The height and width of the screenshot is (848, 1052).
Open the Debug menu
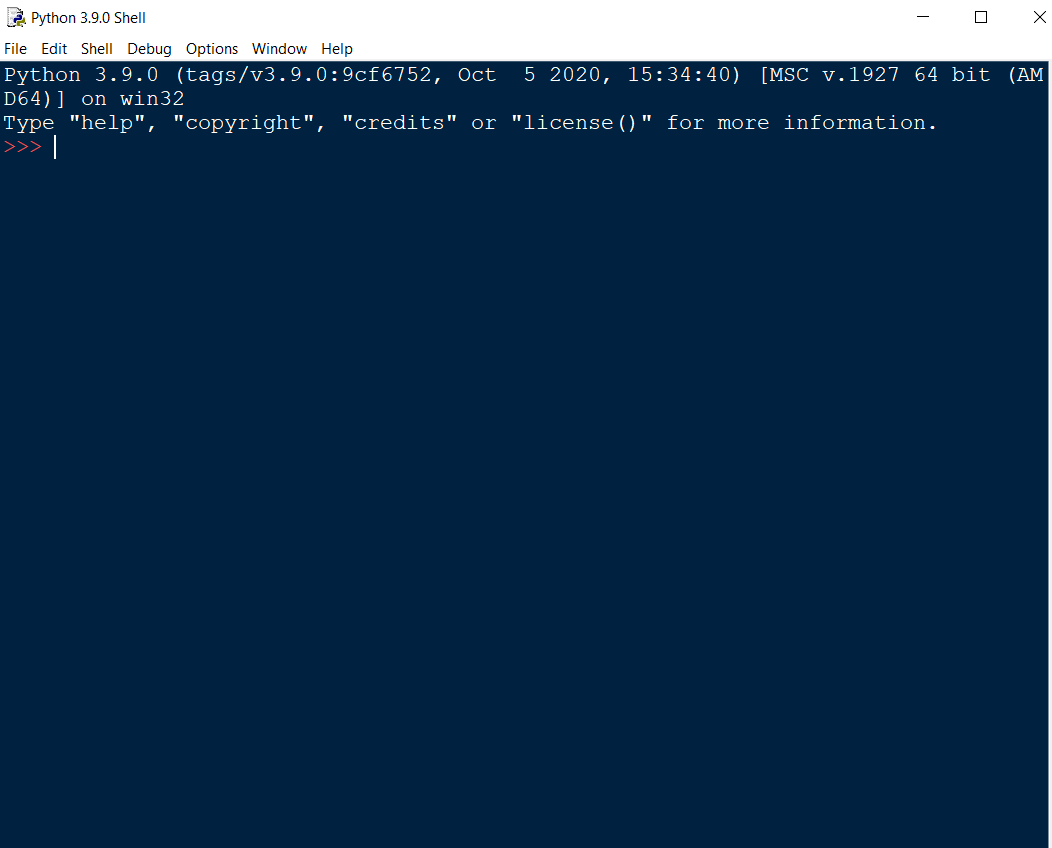149,48
